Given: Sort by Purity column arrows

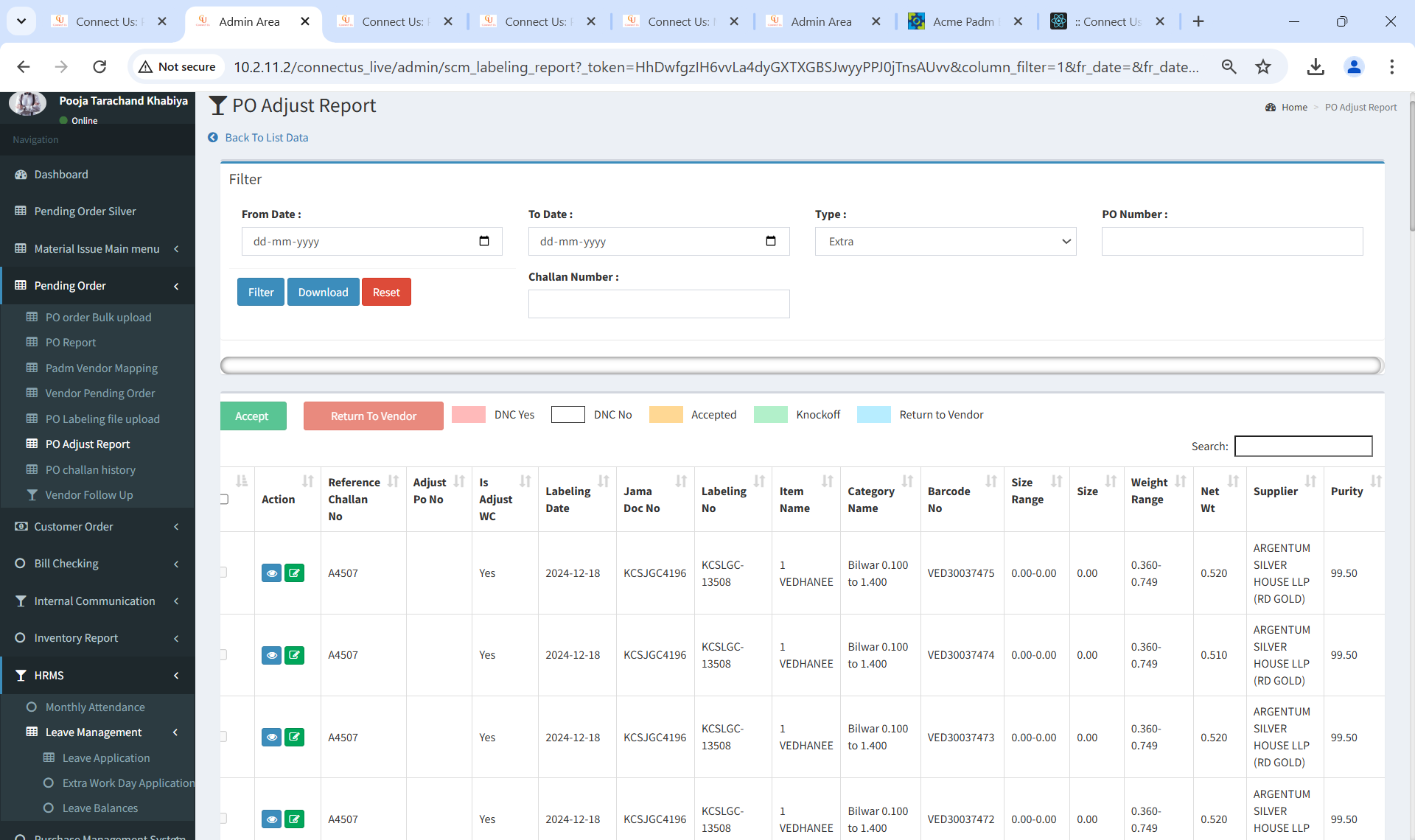Looking at the screenshot, I should pyautogui.click(x=1376, y=482).
